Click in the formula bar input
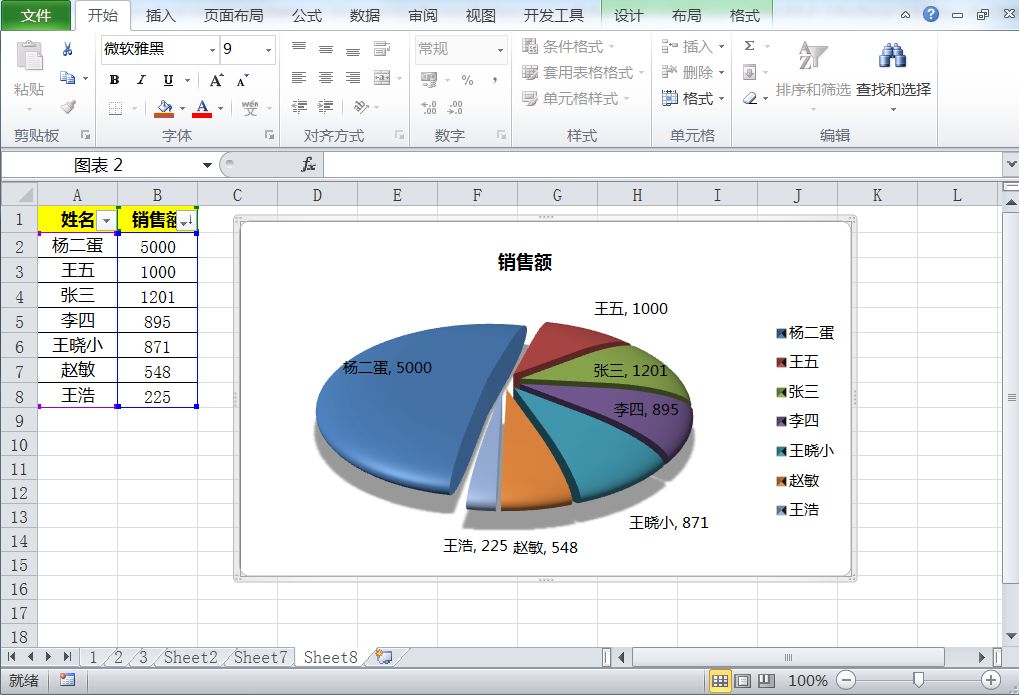Image resolution: width=1019 pixels, height=695 pixels. pyautogui.click(x=663, y=165)
